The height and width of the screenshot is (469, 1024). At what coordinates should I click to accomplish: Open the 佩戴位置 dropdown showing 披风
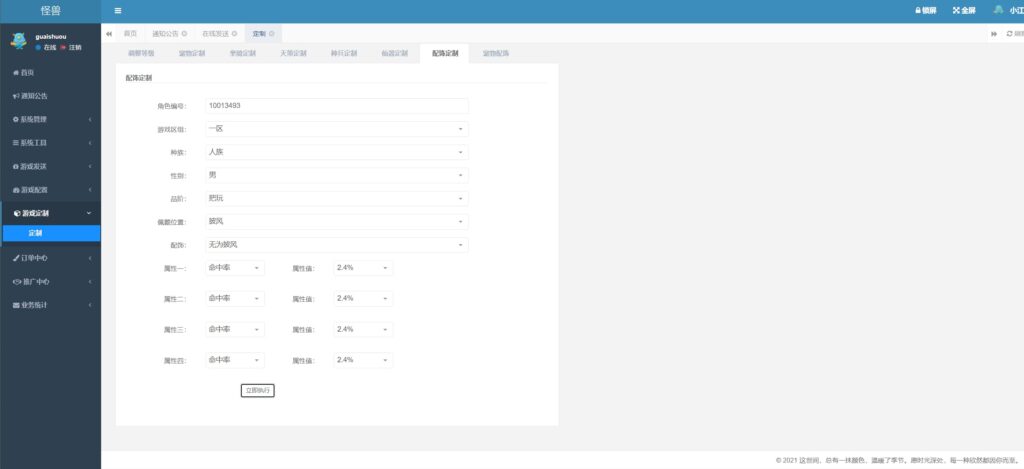336,222
